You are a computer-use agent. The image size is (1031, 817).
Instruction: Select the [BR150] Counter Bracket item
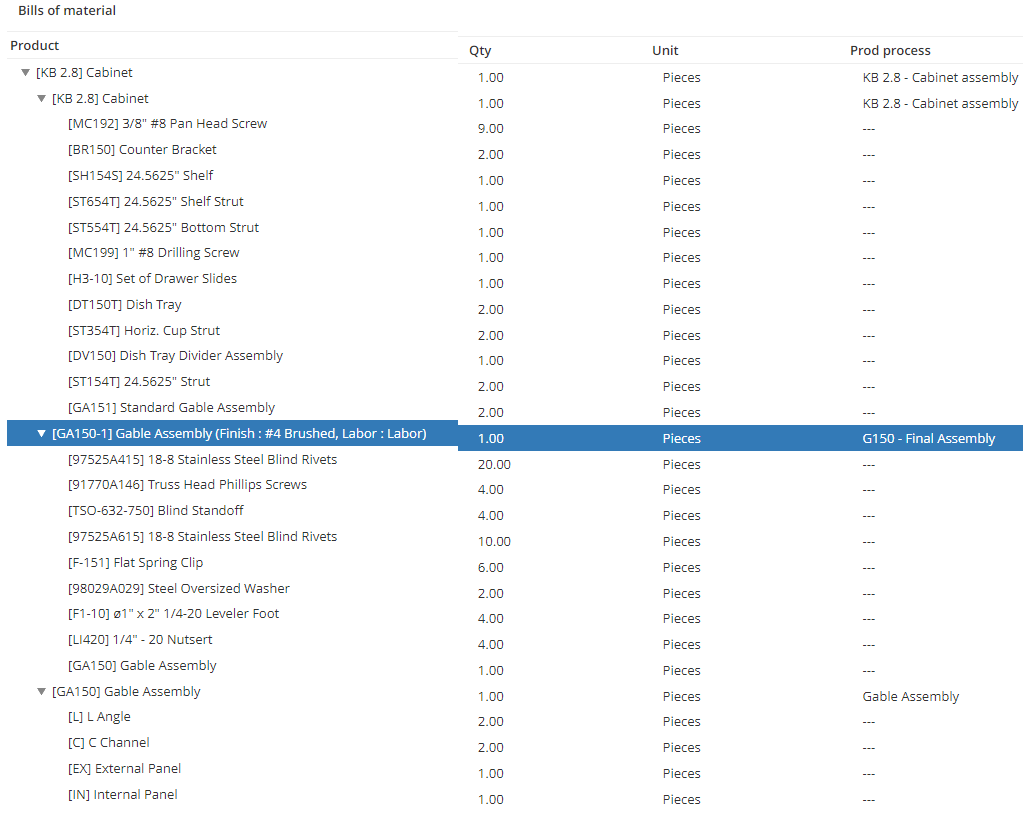pyautogui.click(x=142, y=150)
